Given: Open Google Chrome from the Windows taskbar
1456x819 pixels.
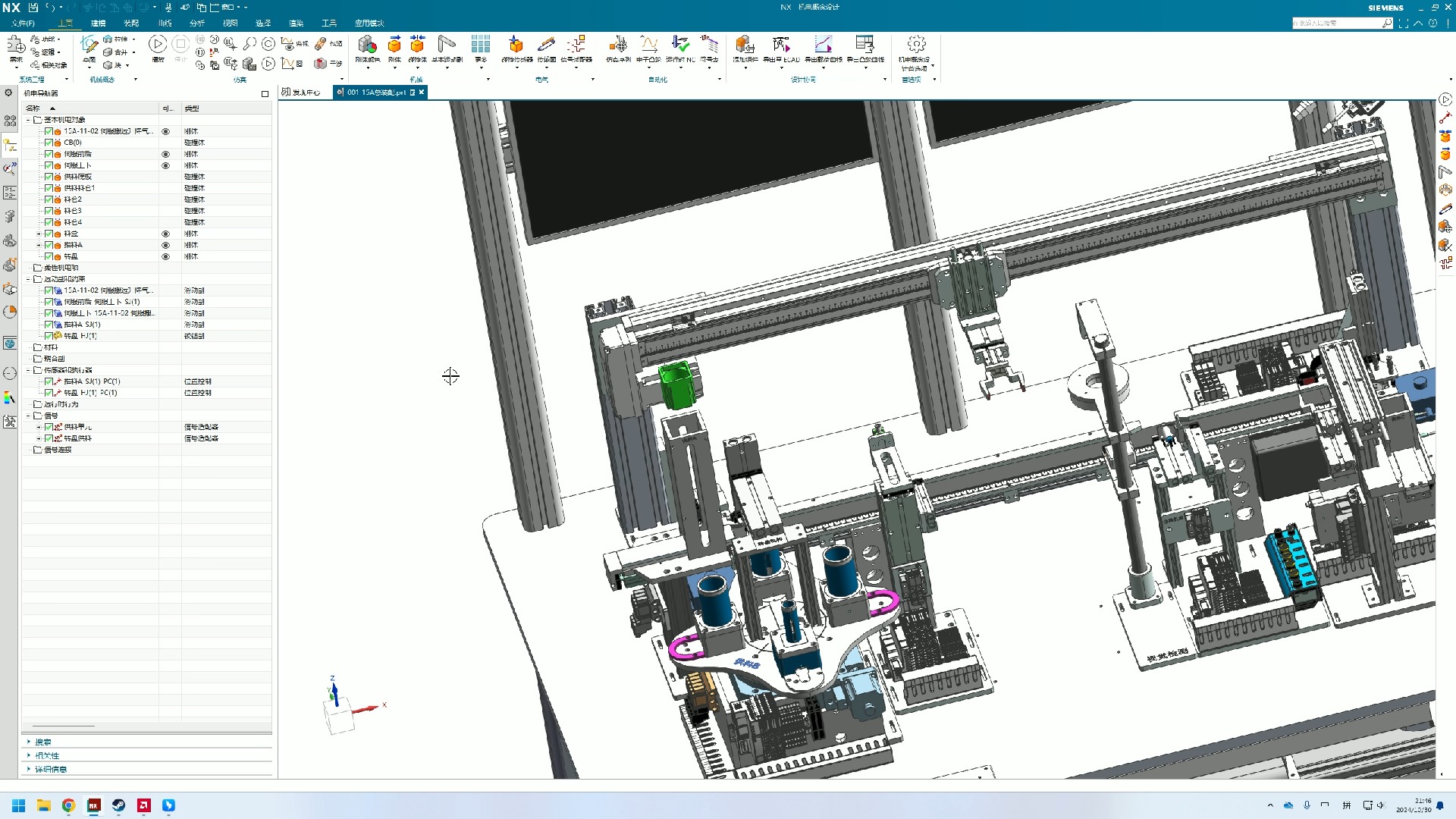Looking at the screenshot, I should 68,805.
